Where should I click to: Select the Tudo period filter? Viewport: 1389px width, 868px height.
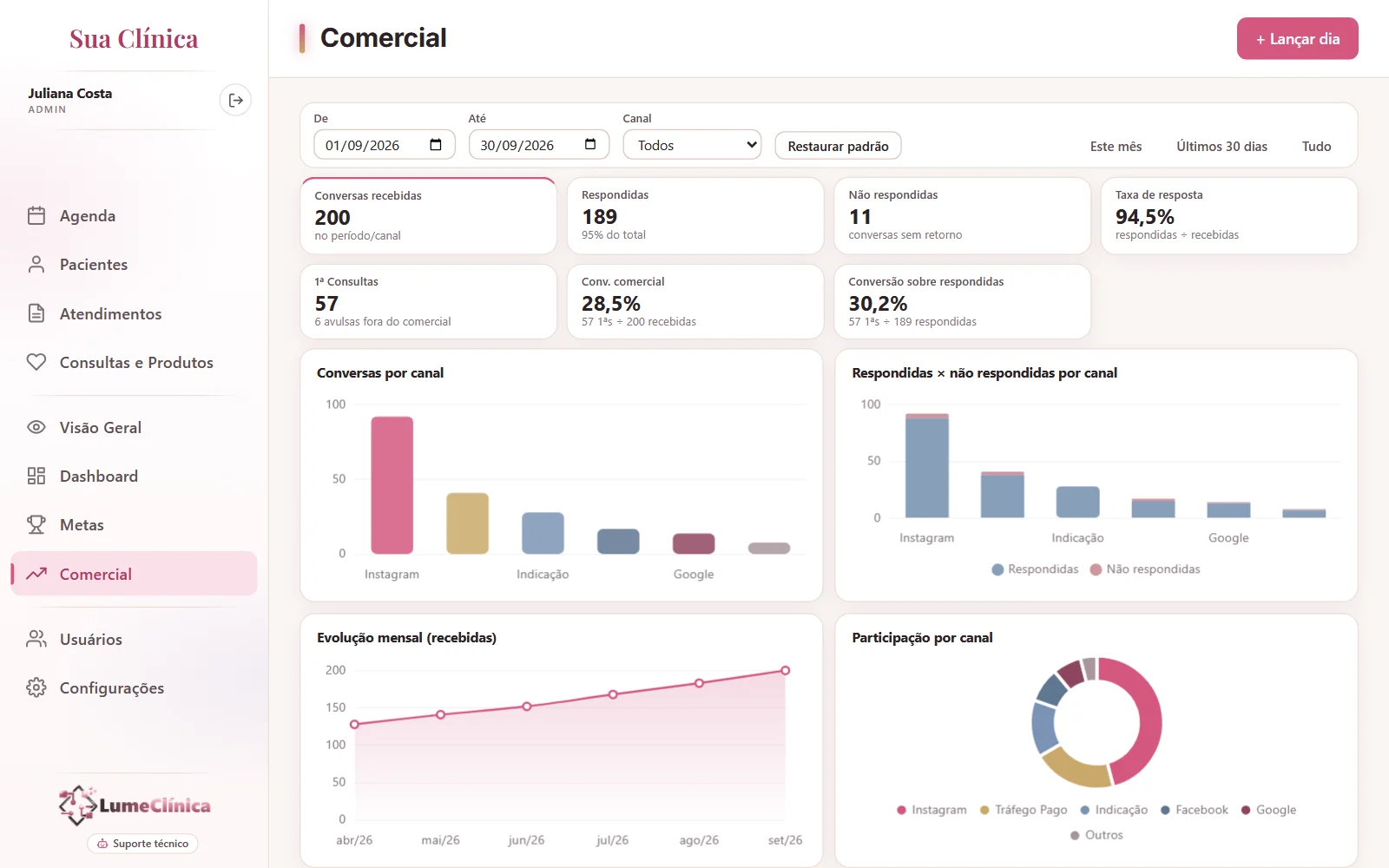tap(1316, 146)
